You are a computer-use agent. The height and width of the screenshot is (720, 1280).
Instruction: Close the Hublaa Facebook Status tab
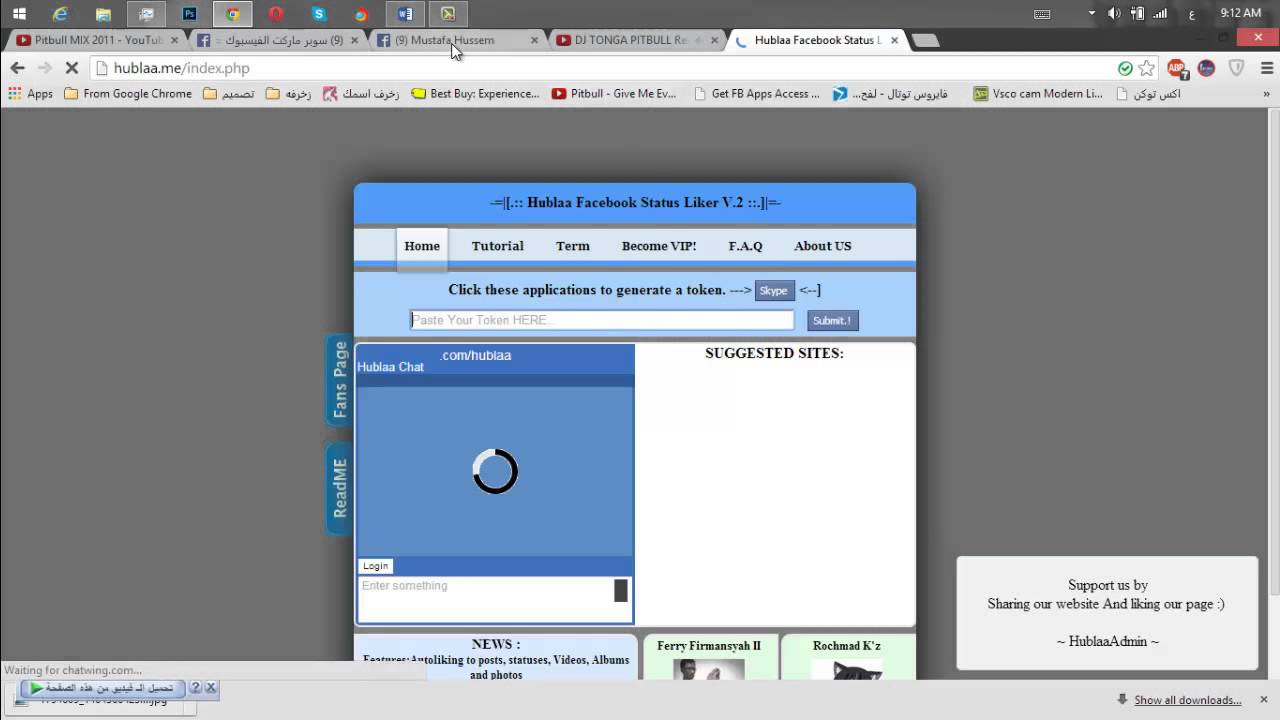click(894, 40)
